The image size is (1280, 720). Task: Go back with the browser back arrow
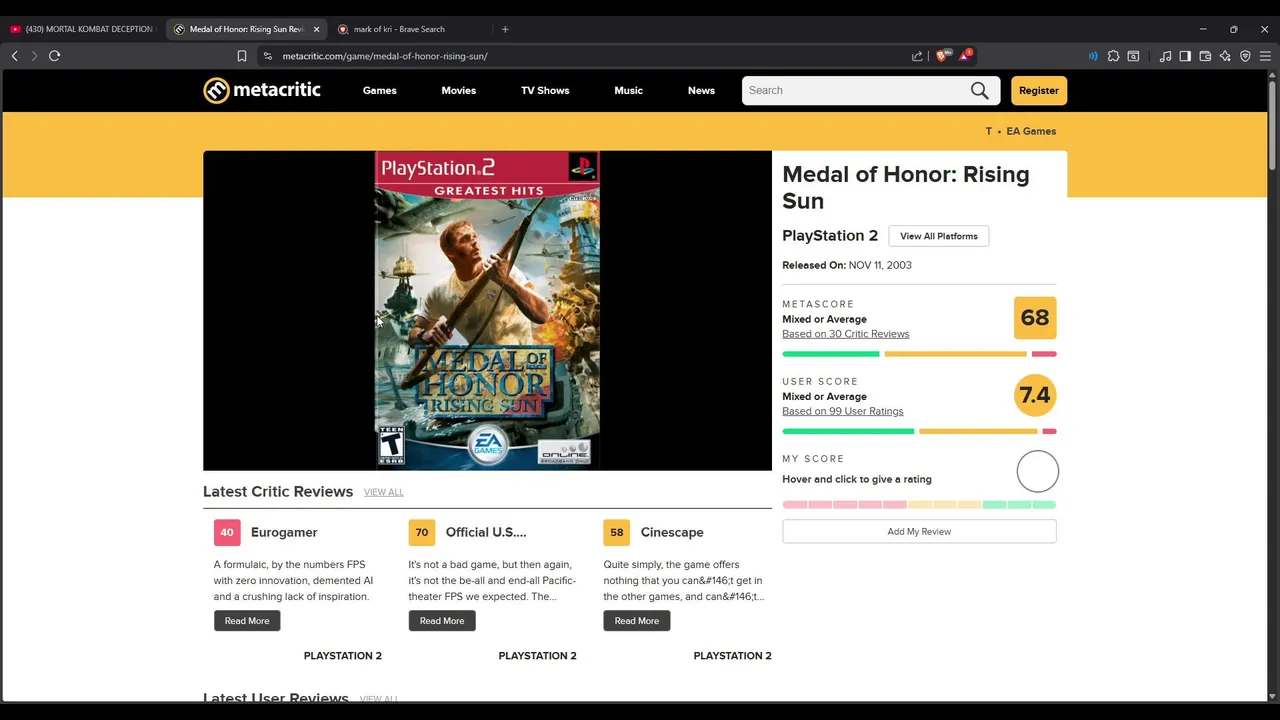[14, 56]
